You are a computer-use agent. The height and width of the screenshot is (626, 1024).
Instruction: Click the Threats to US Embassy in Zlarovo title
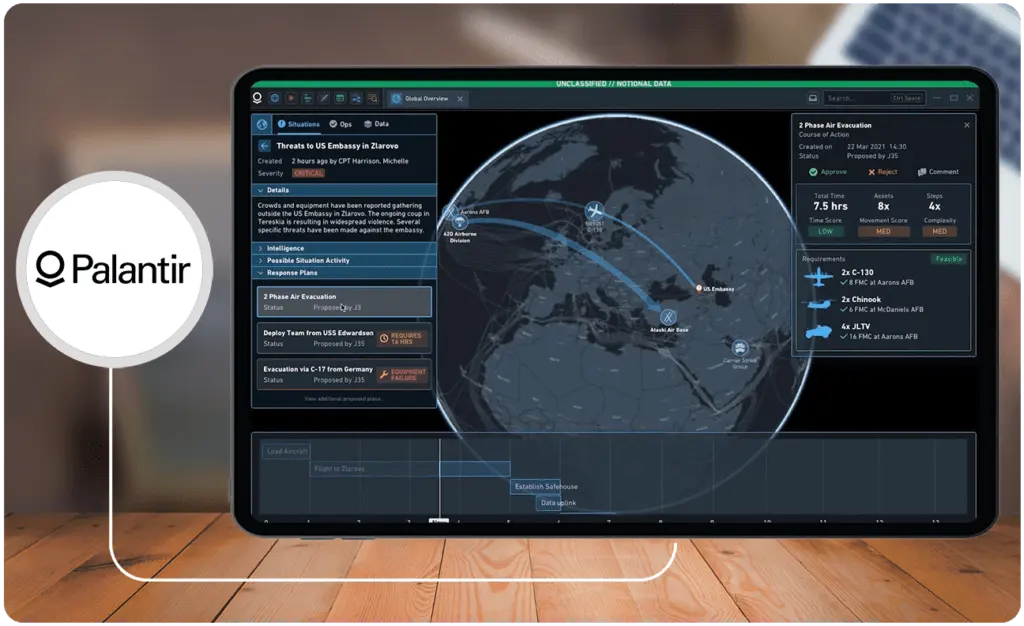(x=337, y=146)
